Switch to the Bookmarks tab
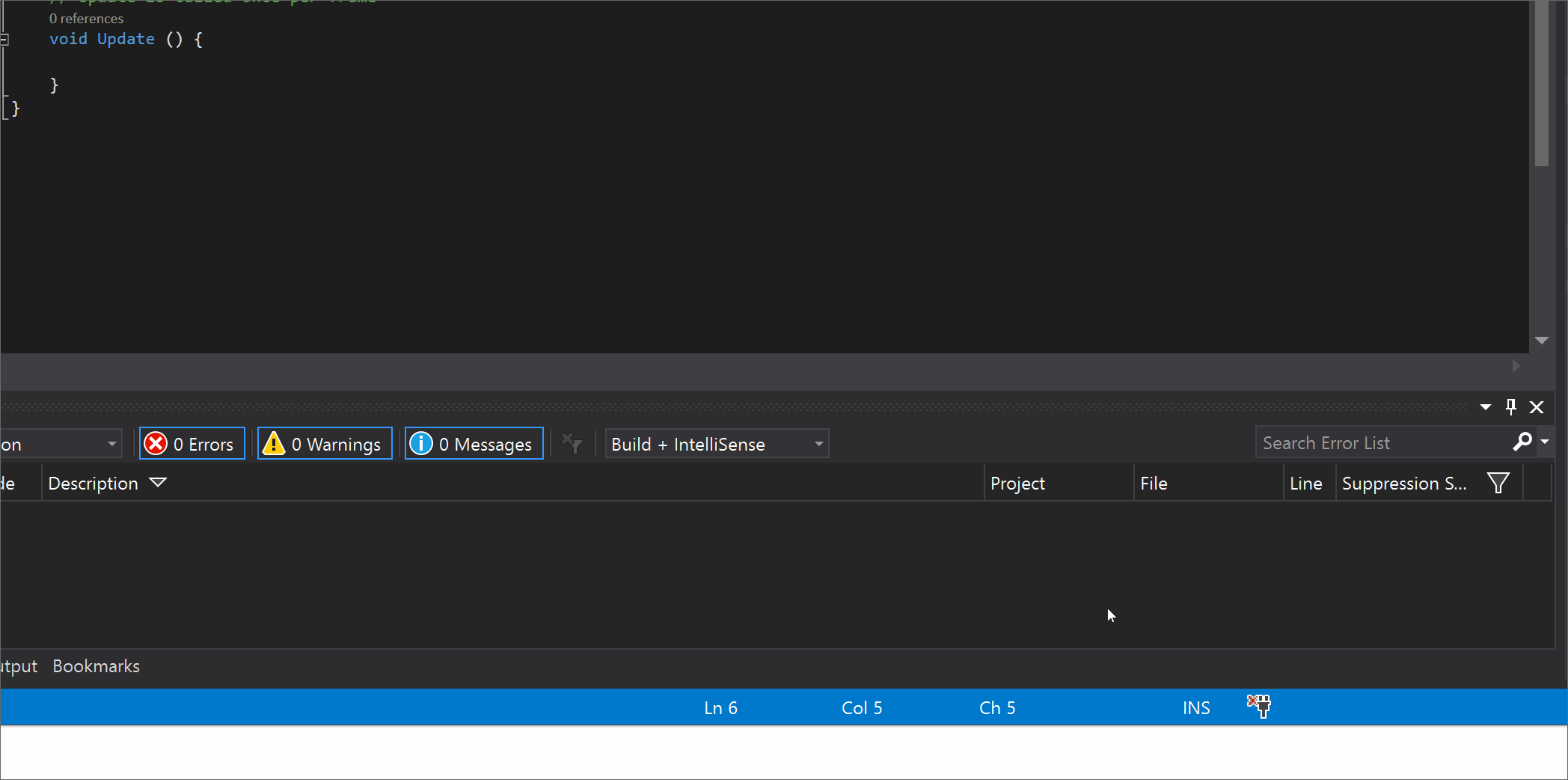 click(96, 665)
